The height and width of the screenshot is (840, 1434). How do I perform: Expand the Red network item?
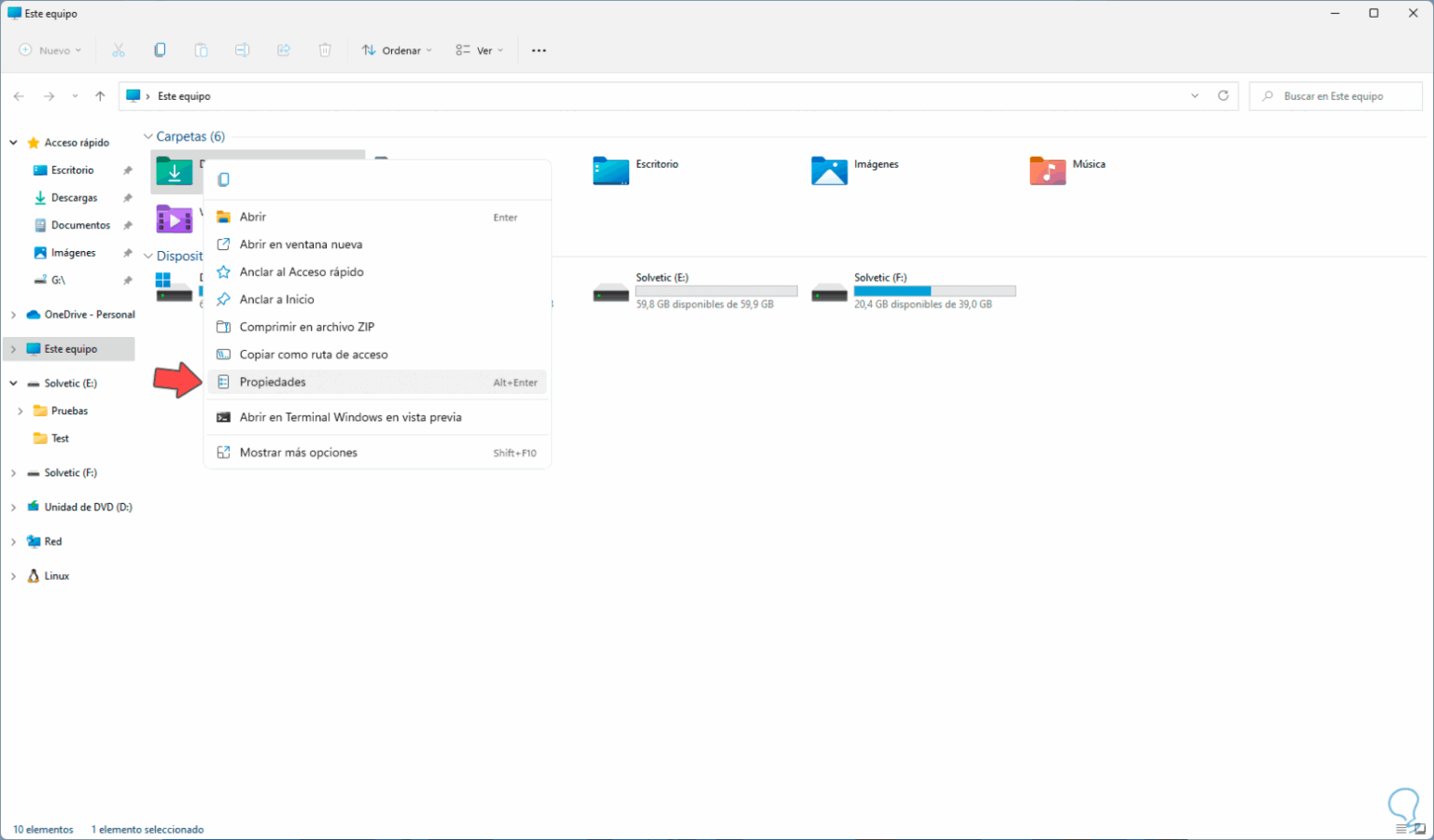coord(13,541)
